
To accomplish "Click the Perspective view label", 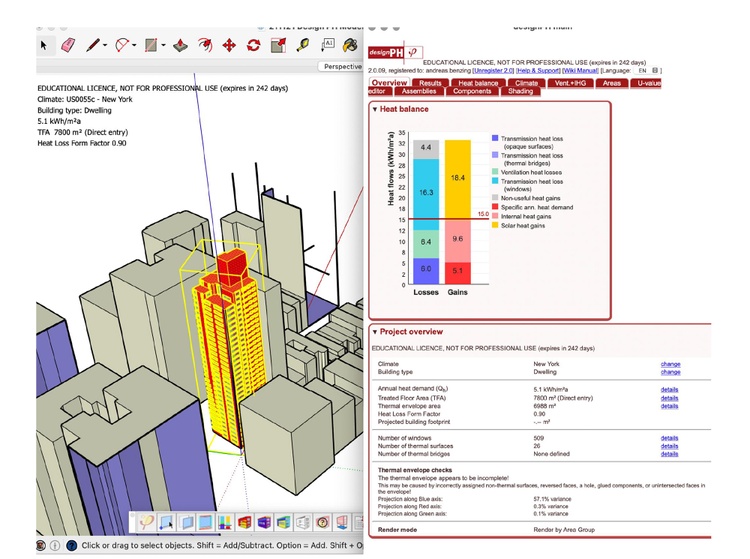I will (342, 66).
